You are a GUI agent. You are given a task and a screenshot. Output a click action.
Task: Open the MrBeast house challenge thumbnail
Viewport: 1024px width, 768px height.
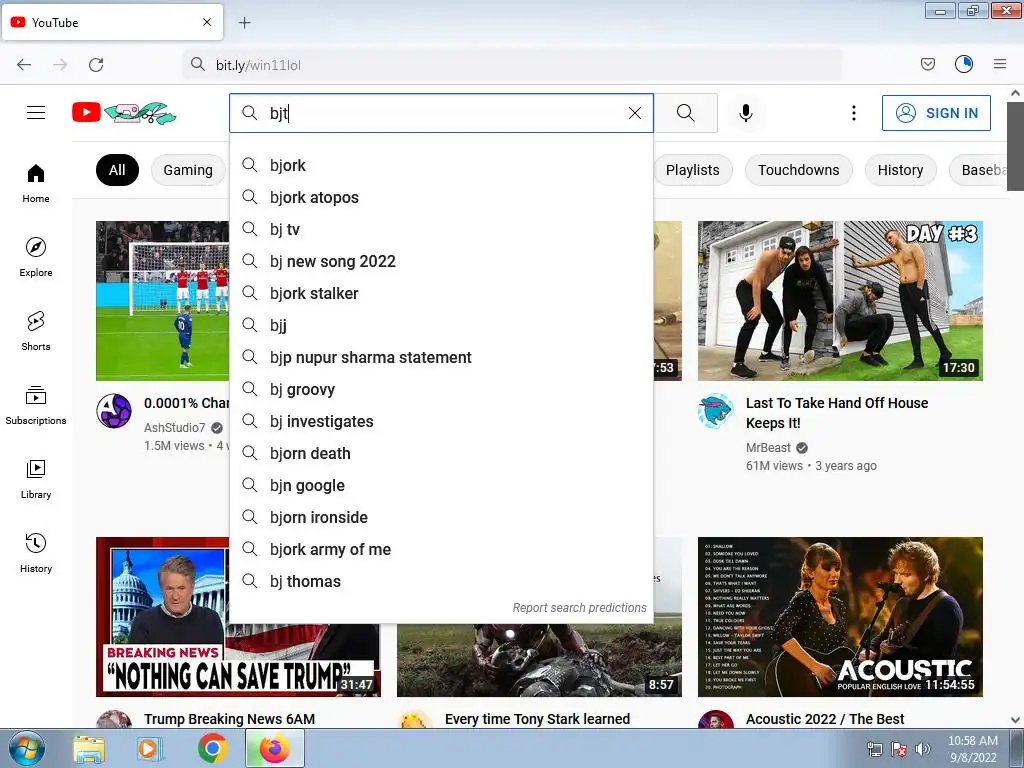pos(840,300)
